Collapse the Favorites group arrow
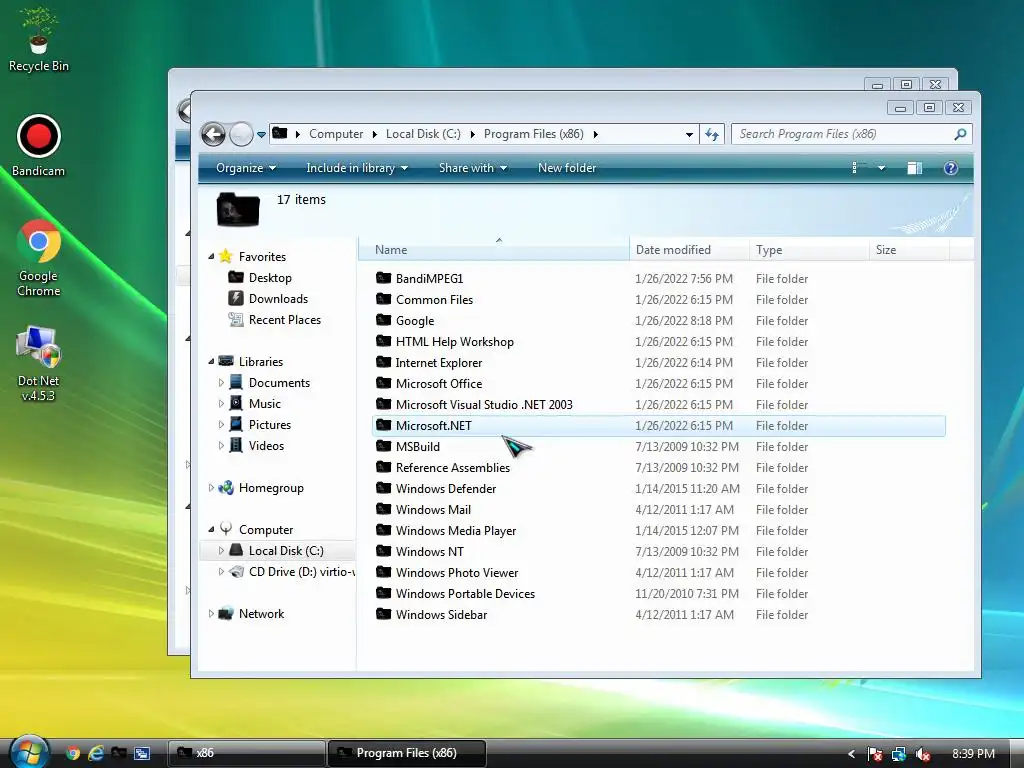The width and height of the screenshot is (1024, 768). pyautogui.click(x=211, y=257)
